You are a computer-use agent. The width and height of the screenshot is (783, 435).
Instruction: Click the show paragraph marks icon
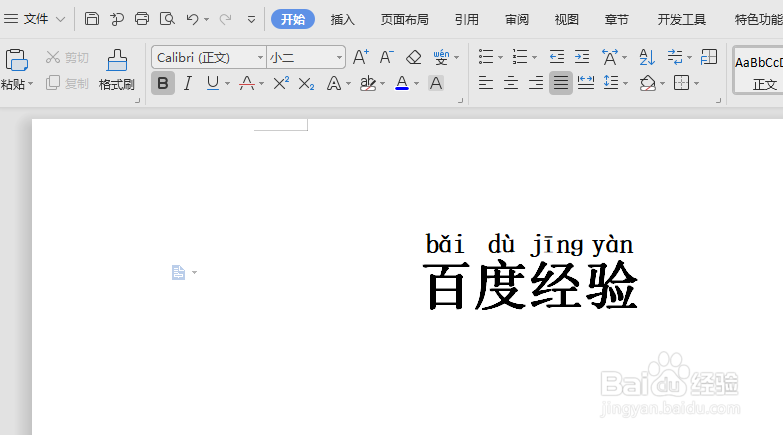tap(675, 57)
